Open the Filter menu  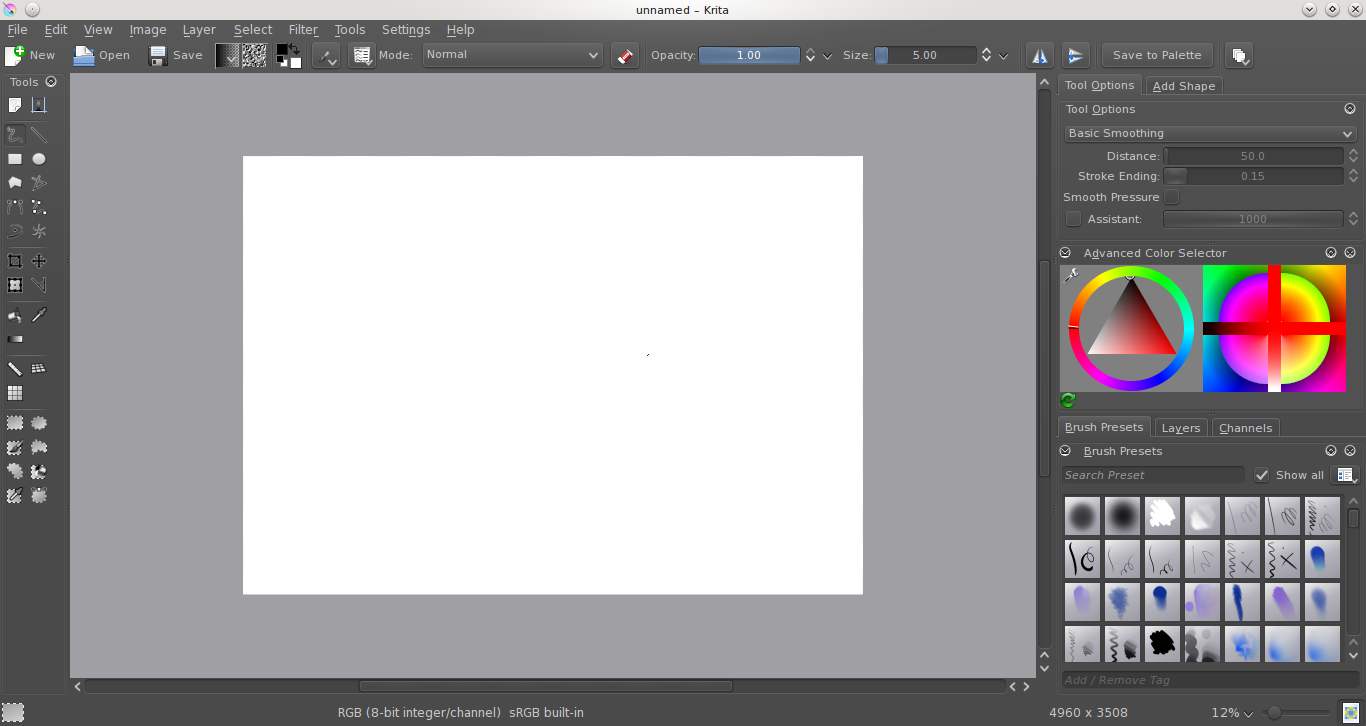(x=303, y=29)
